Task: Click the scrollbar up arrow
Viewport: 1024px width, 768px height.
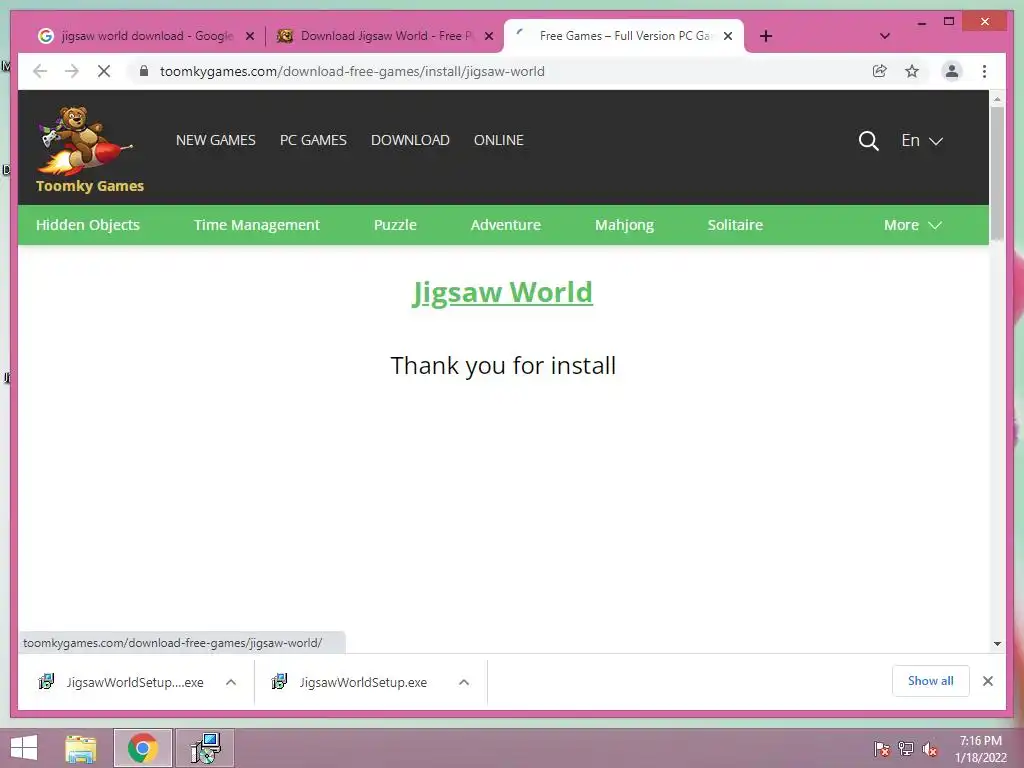Action: click(x=997, y=99)
